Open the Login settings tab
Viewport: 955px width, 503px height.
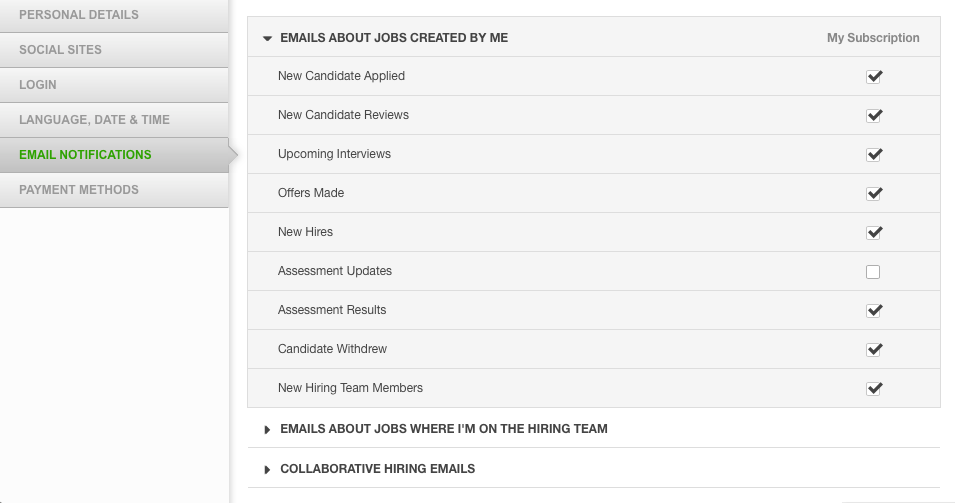[x=114, y=85]
